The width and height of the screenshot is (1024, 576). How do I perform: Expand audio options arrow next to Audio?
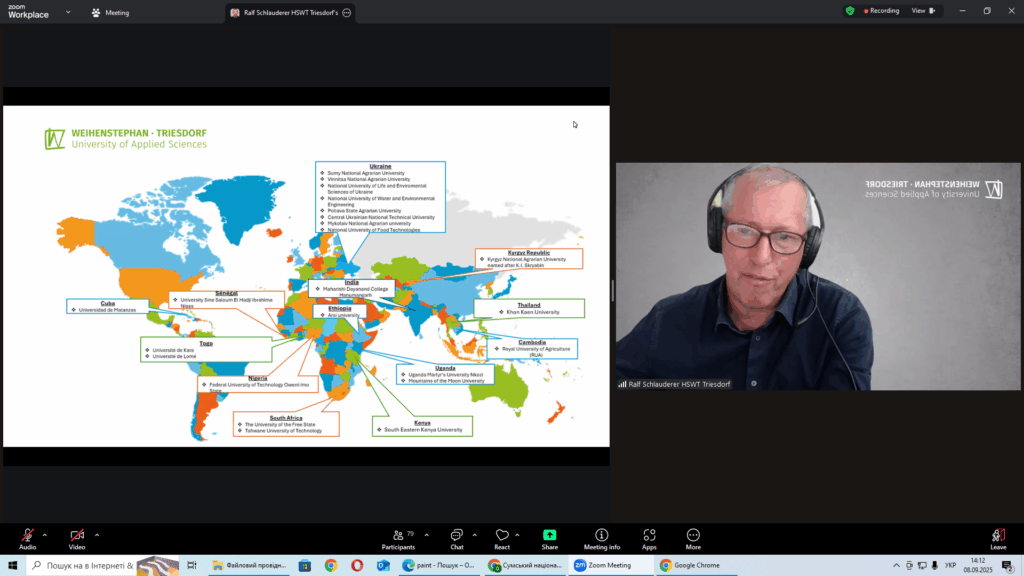tap(47, 534)
